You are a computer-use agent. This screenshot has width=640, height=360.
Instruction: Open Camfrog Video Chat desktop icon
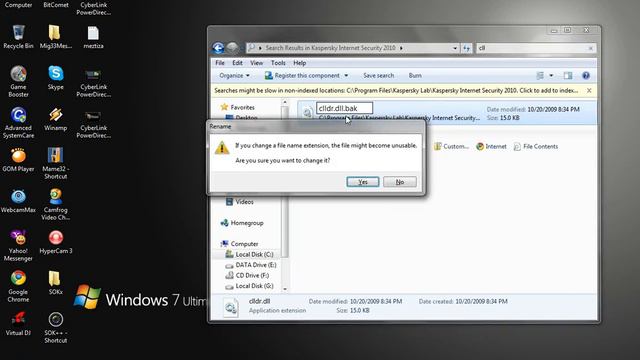click(56, 204)
